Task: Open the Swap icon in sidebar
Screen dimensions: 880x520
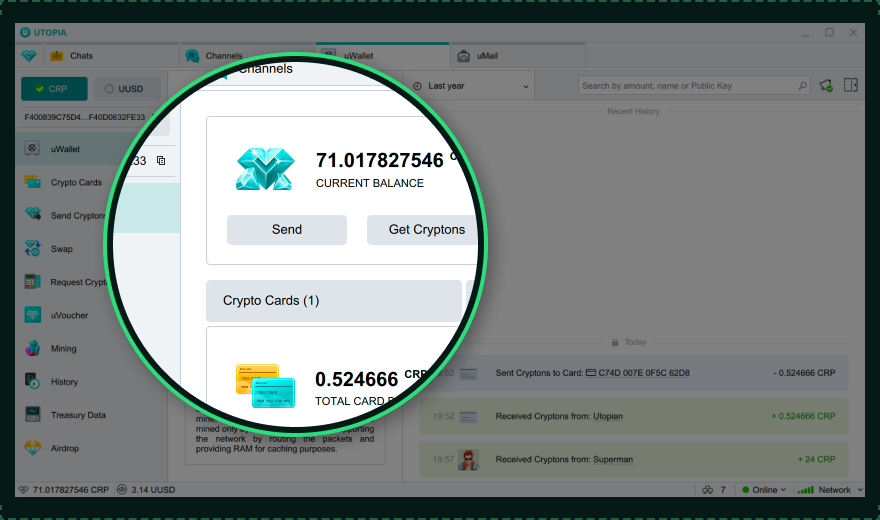Action: coord(33,248)
